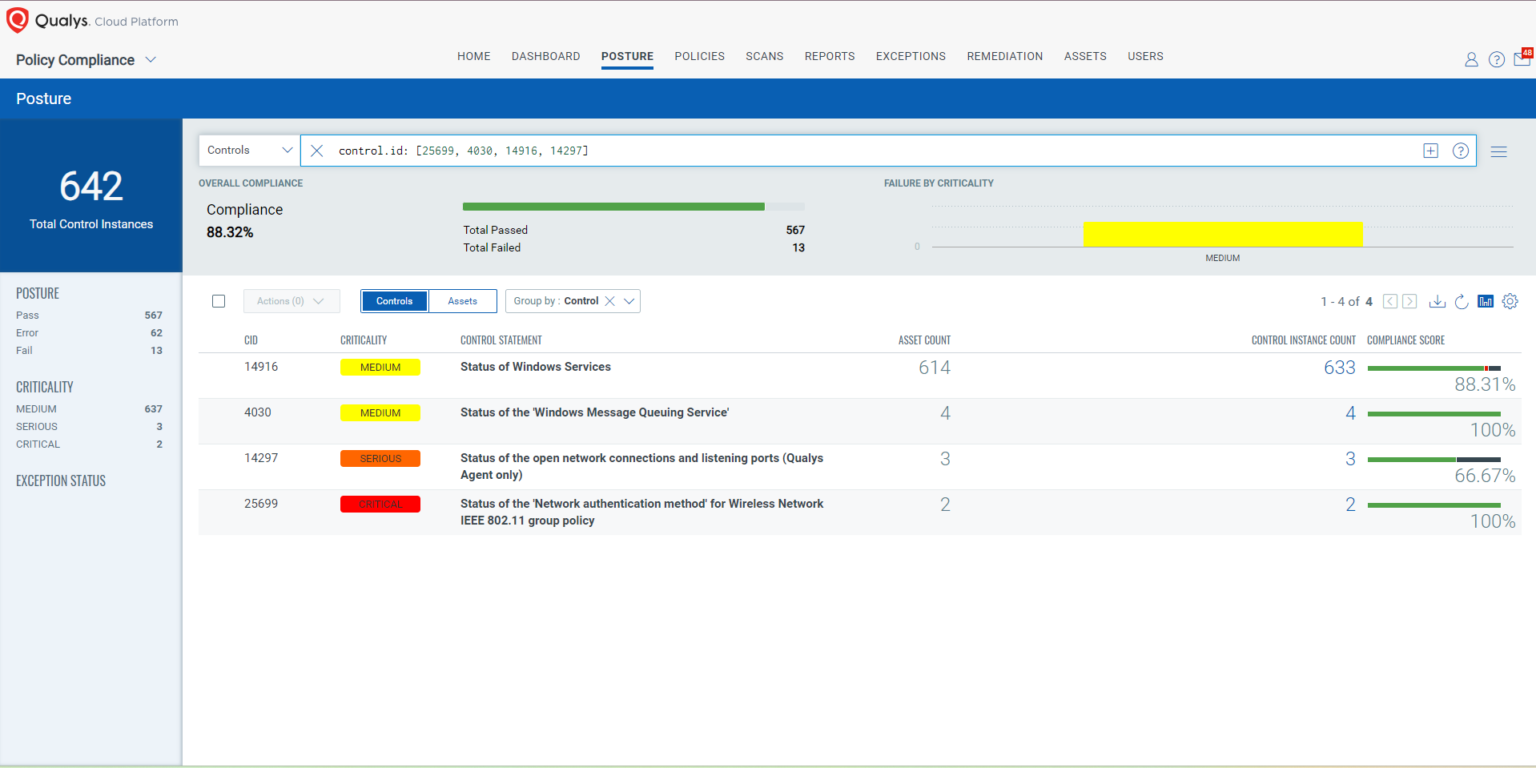Select the checkbox above the controls table
1536x768 pixels.
click(x=219, y=300)
